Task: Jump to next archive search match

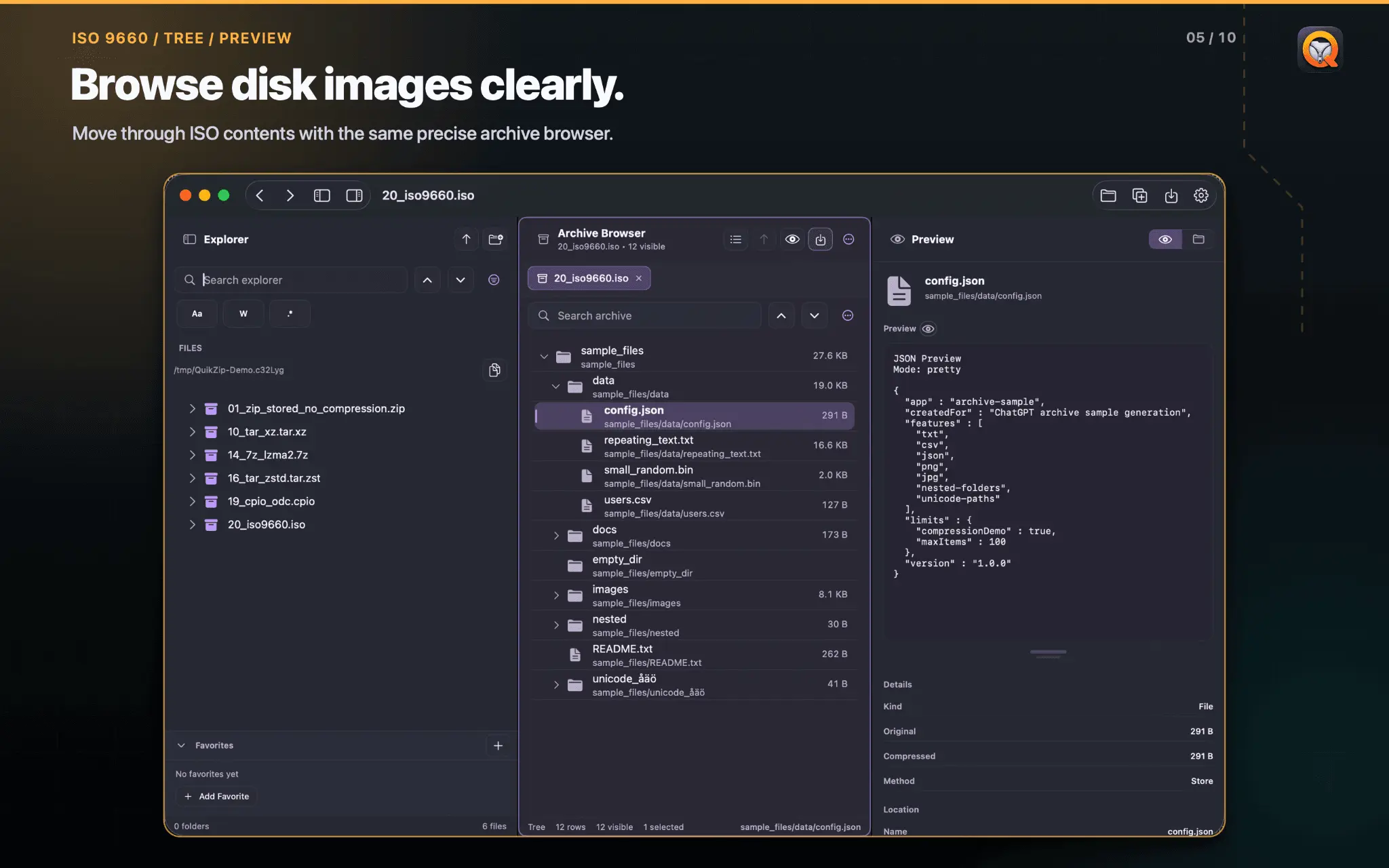Action: (x=815, y=315)
